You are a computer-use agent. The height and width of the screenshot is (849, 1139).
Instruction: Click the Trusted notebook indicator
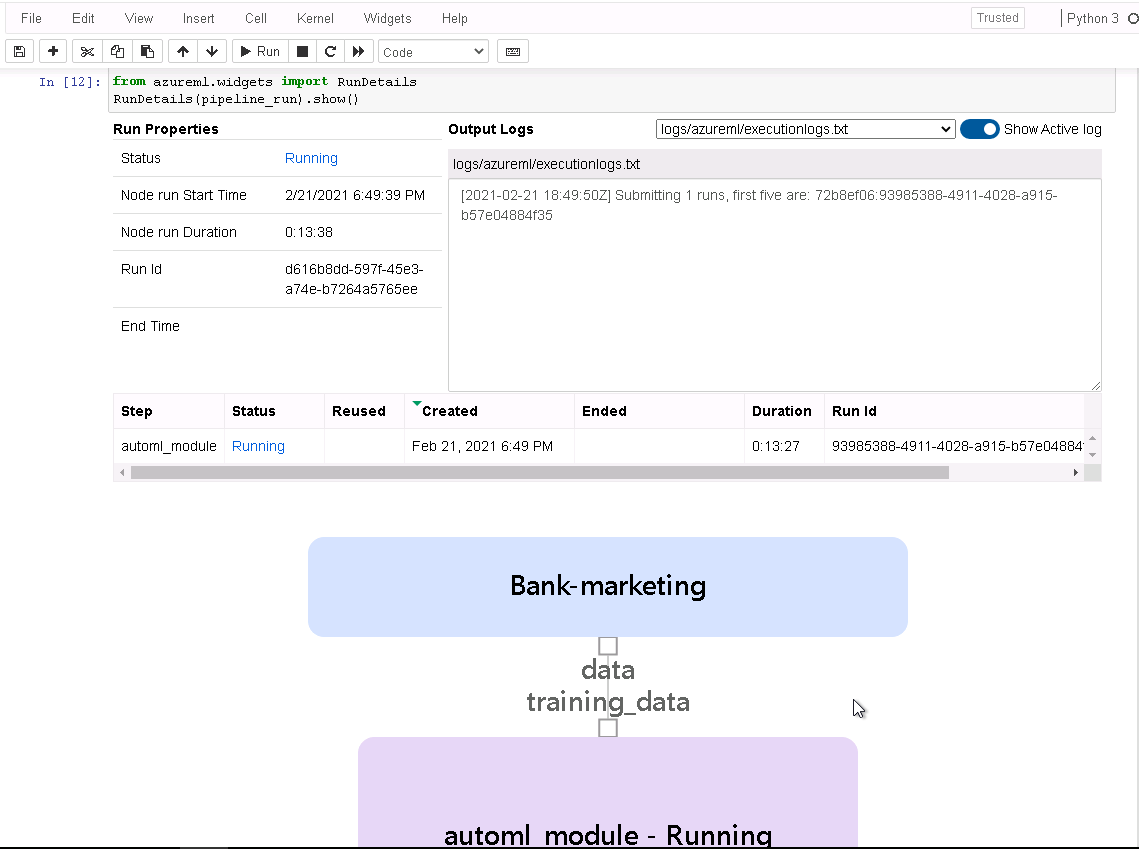click(997, 18)
